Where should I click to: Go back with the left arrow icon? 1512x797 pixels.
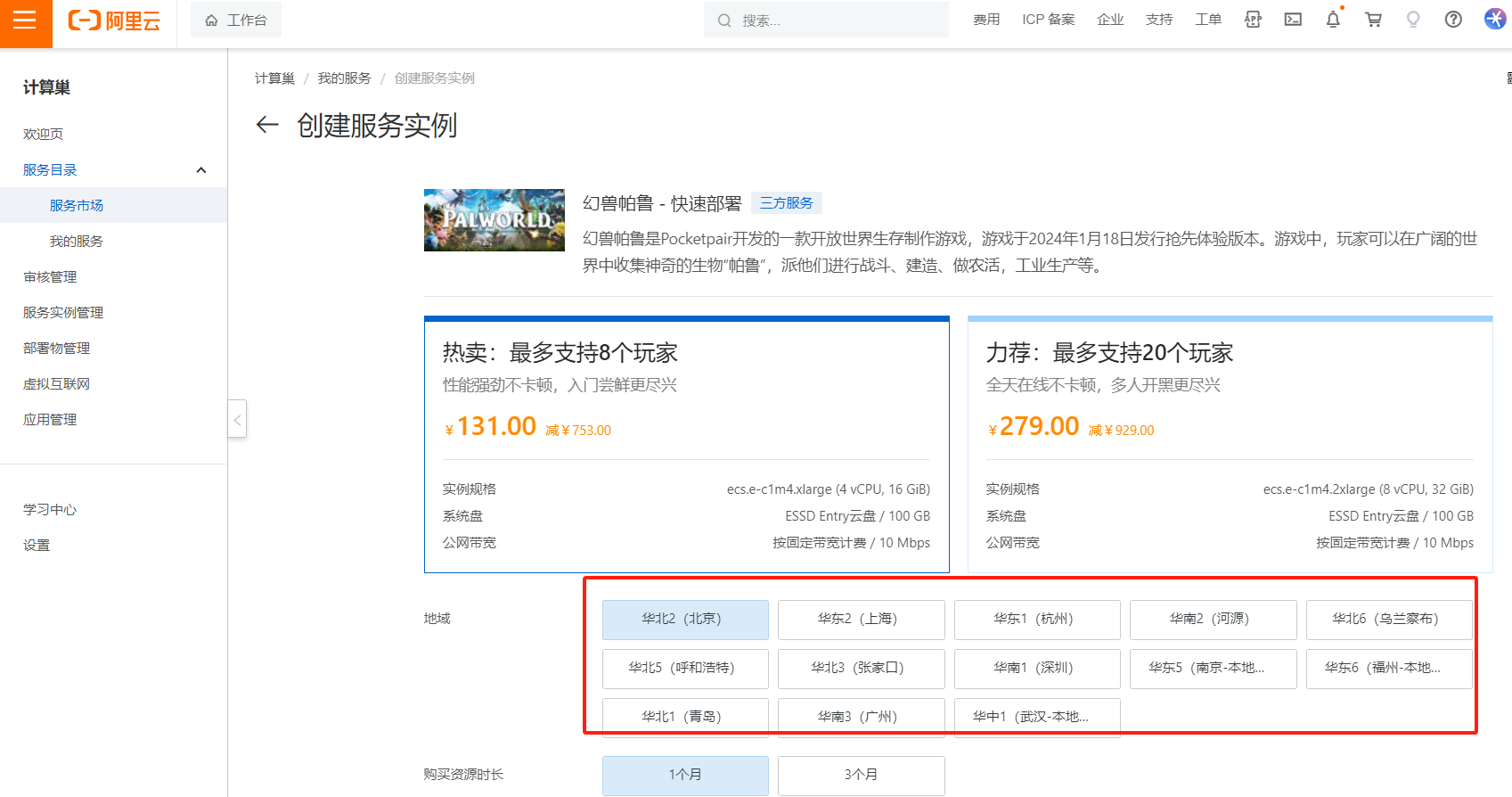coord(267,125)
